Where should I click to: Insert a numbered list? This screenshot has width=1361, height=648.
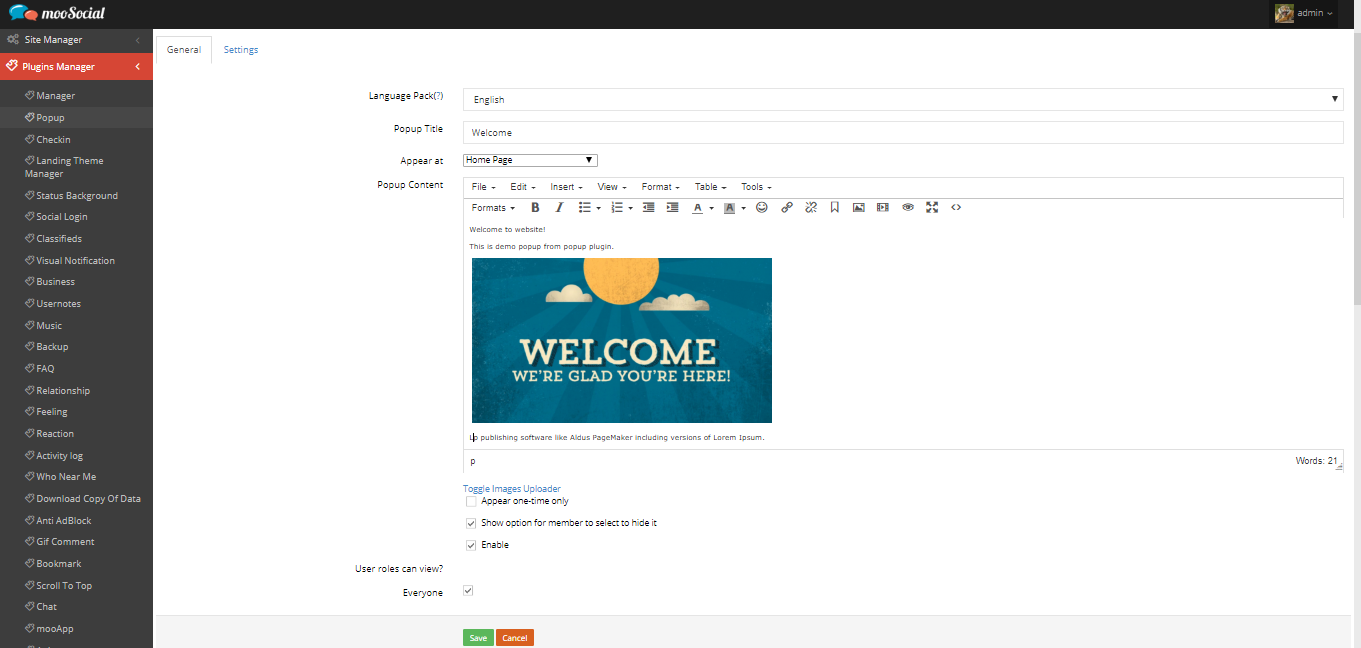[x=617, y=208]
